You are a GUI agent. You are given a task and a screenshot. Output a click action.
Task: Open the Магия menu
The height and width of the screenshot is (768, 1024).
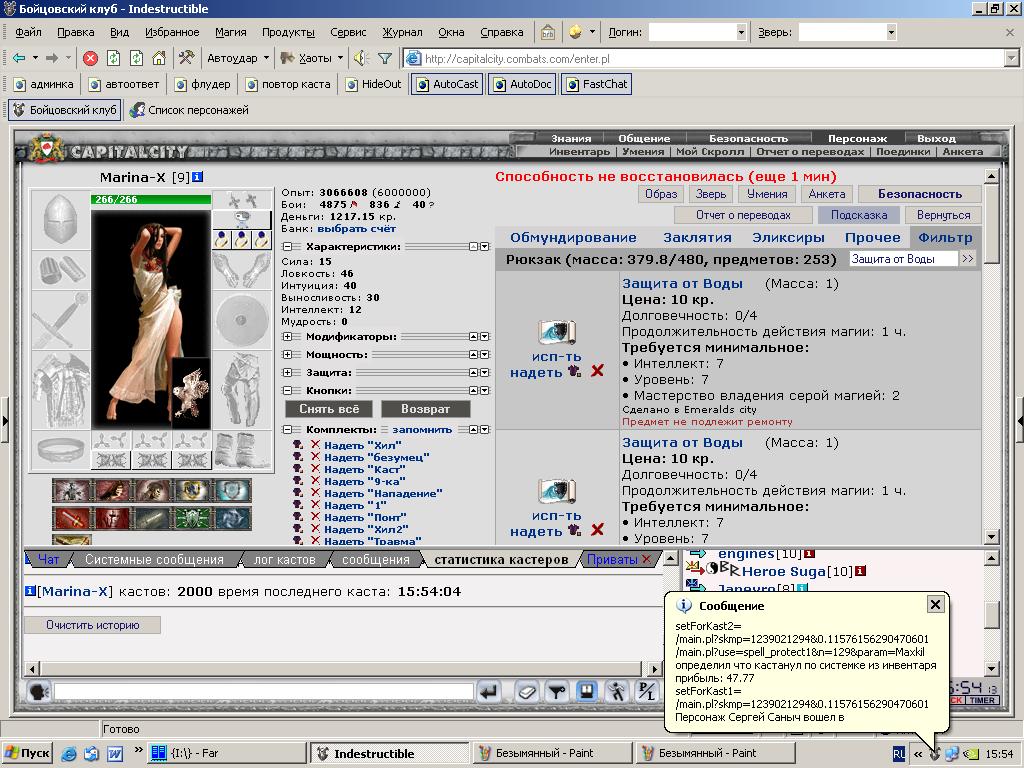coord(231,32)
